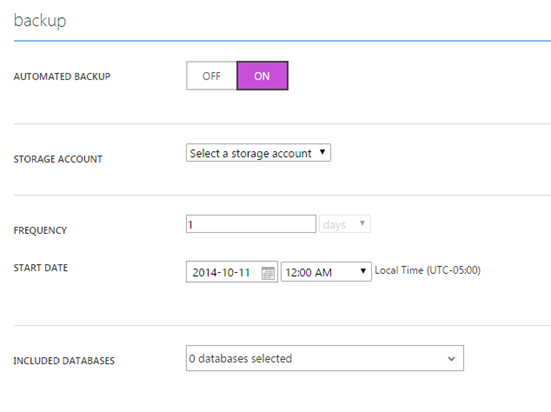Click the 2014-10-11 start date field
551x412 pixels.
coord(232,272)
